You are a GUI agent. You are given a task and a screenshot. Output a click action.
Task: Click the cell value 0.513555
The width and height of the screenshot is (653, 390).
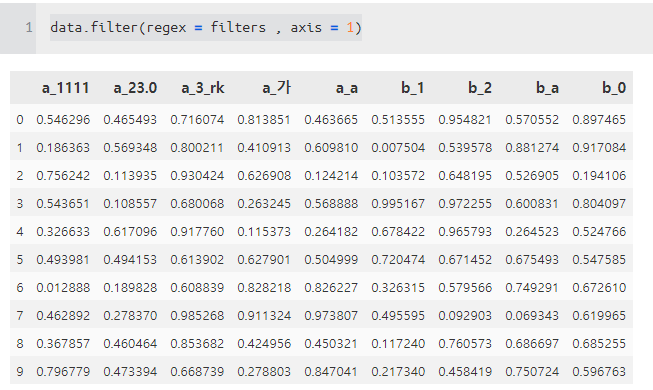tap(398, 120)
